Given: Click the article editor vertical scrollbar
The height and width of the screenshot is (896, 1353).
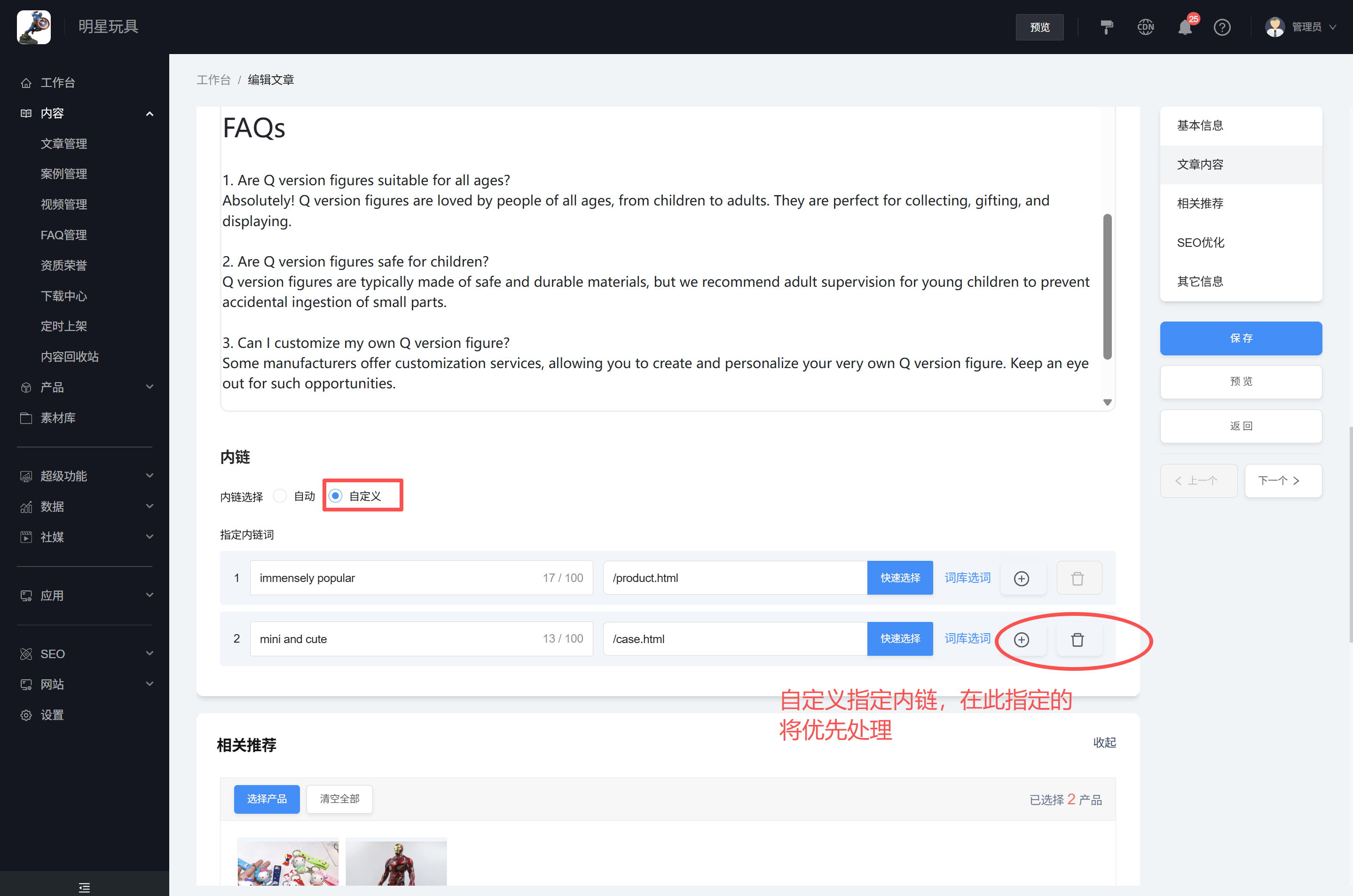Looking at the screenshot, I should [x=1107, y=286].
